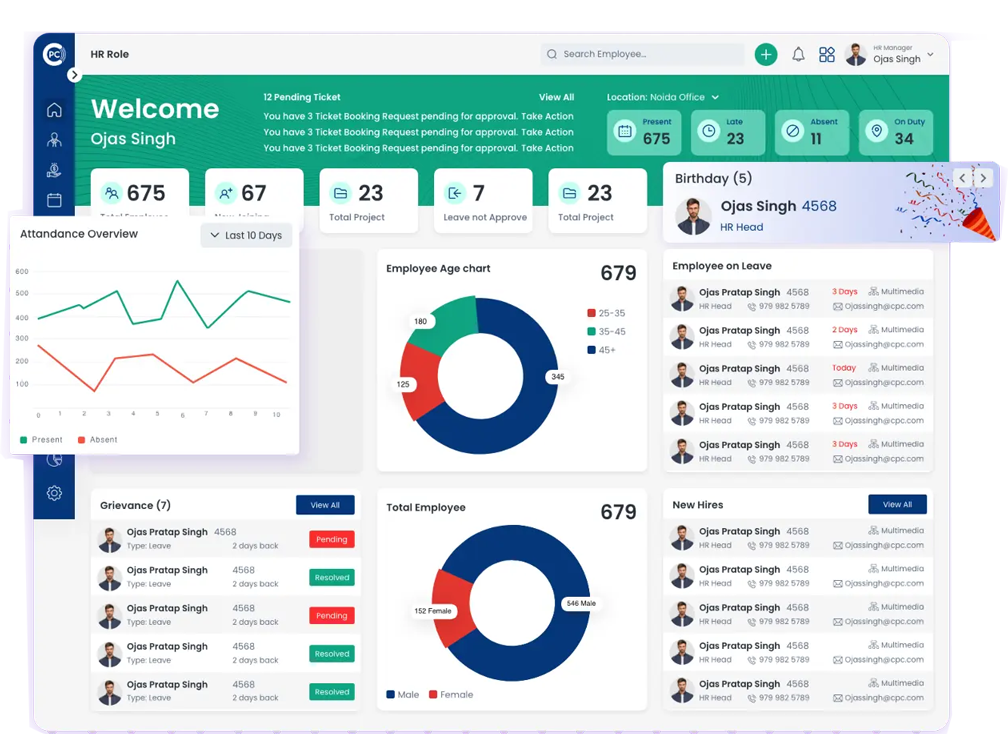Click the Late count card
The width and height of the screenshot is (1008, 734).
click(727, 132)
